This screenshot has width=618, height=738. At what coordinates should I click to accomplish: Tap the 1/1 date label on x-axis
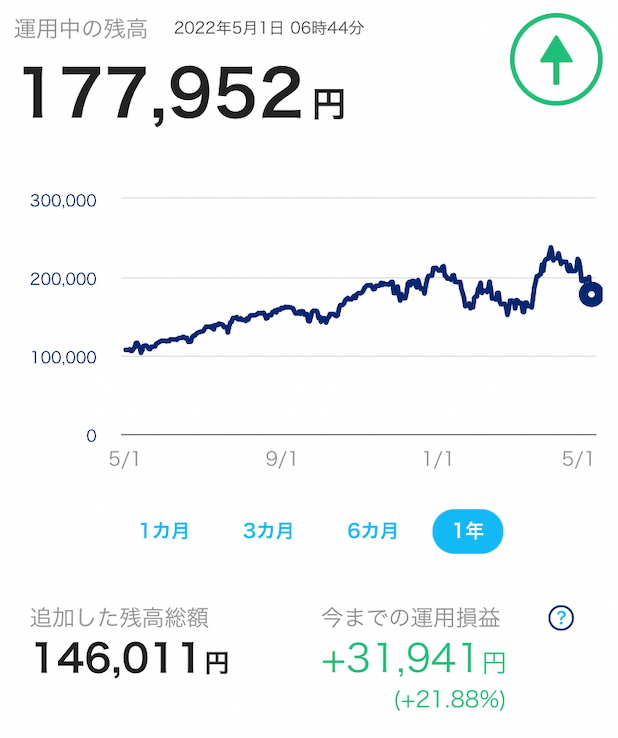[x=438, y=459]
